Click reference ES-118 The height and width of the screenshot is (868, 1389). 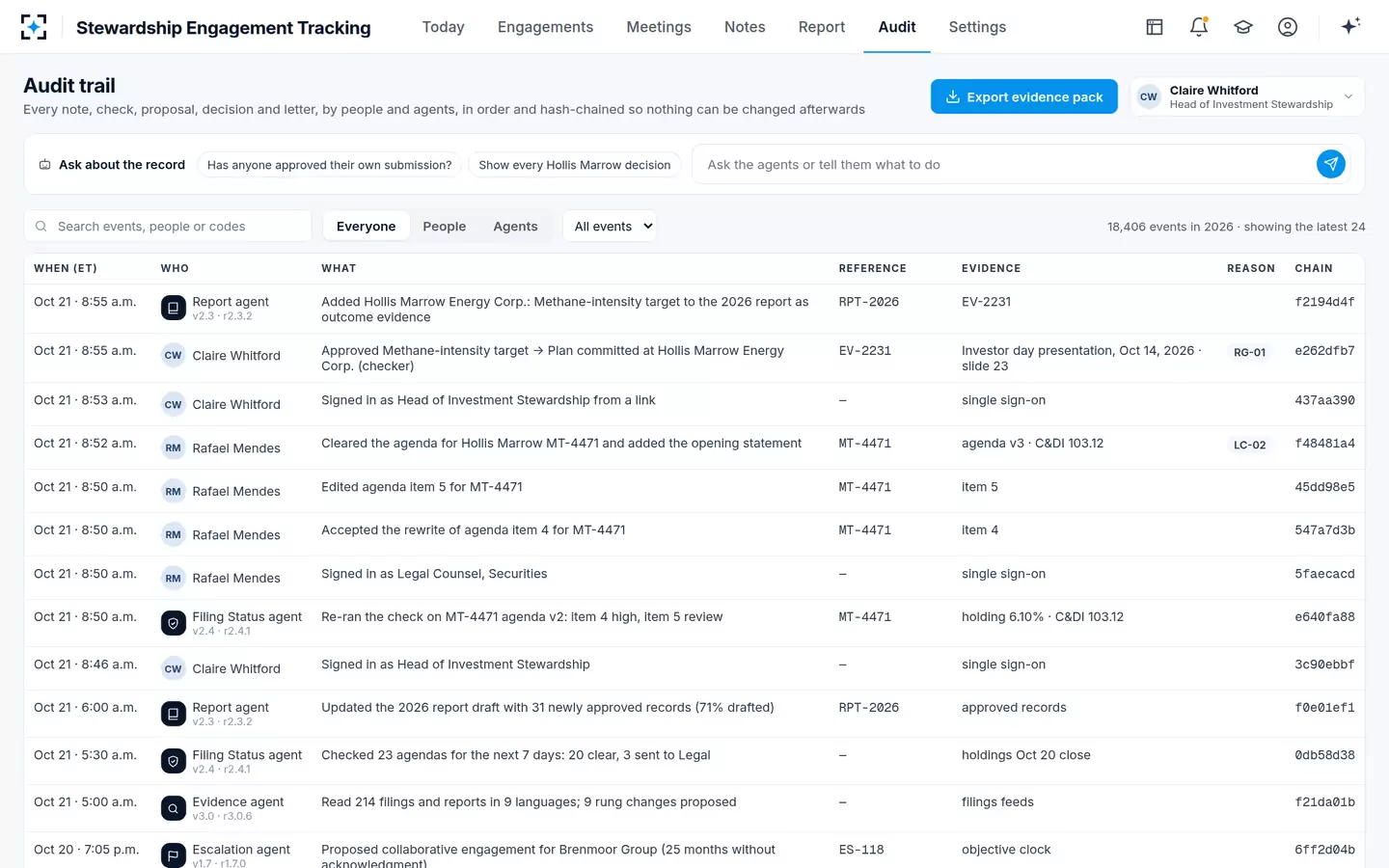tap(861, 850)
